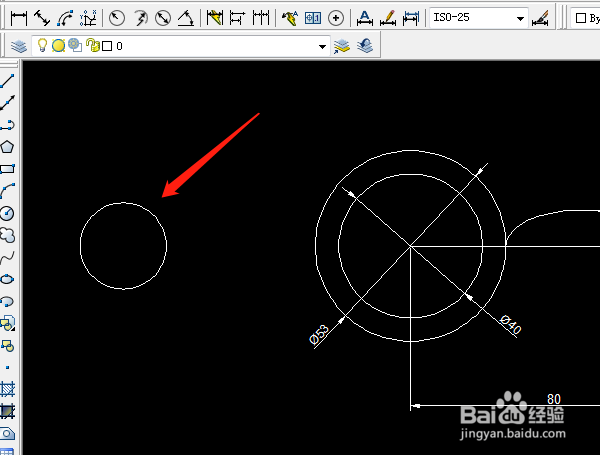Select the Construction Line tool

click(8, 103)
